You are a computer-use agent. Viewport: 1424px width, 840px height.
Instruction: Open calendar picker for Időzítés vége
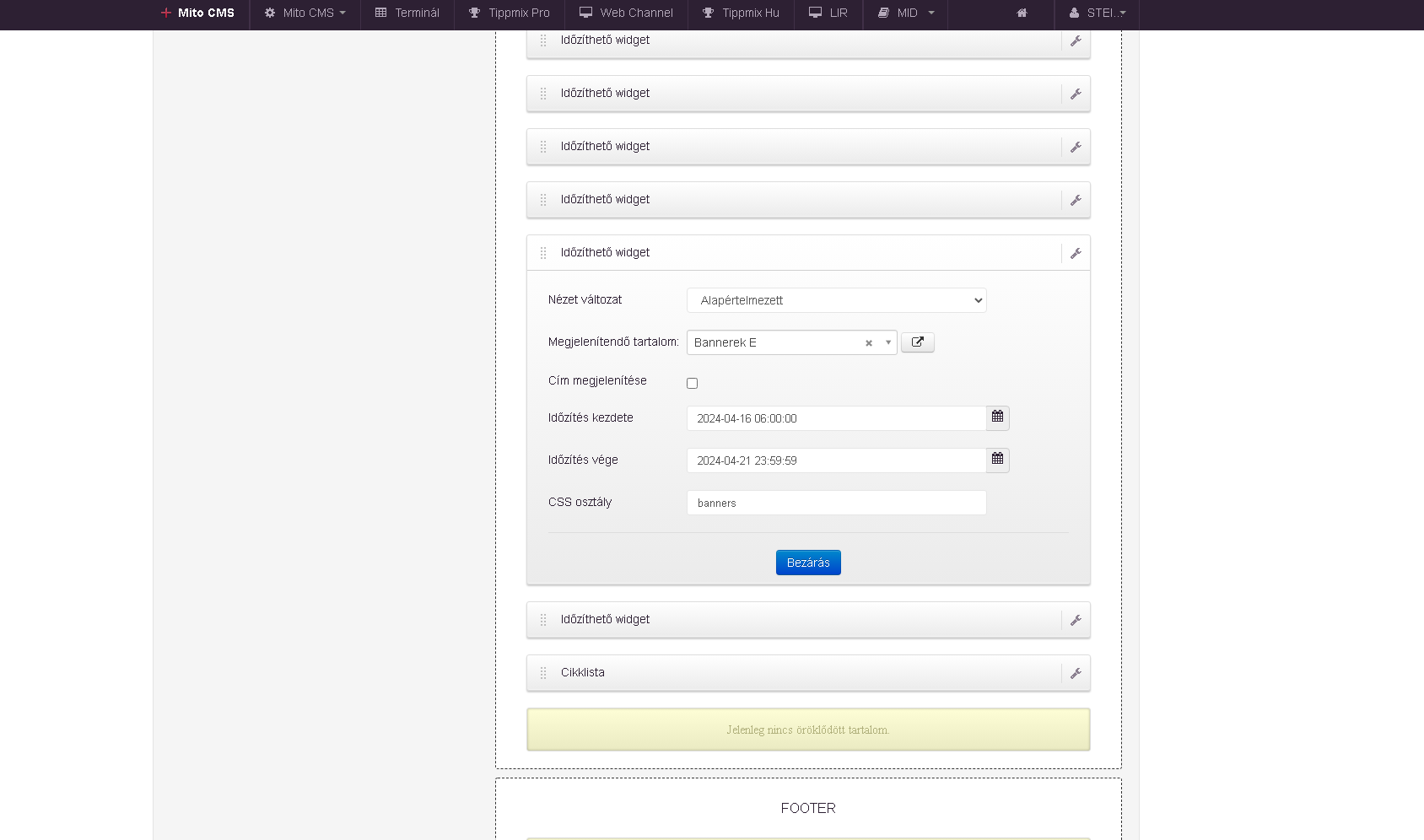[997, 460]
